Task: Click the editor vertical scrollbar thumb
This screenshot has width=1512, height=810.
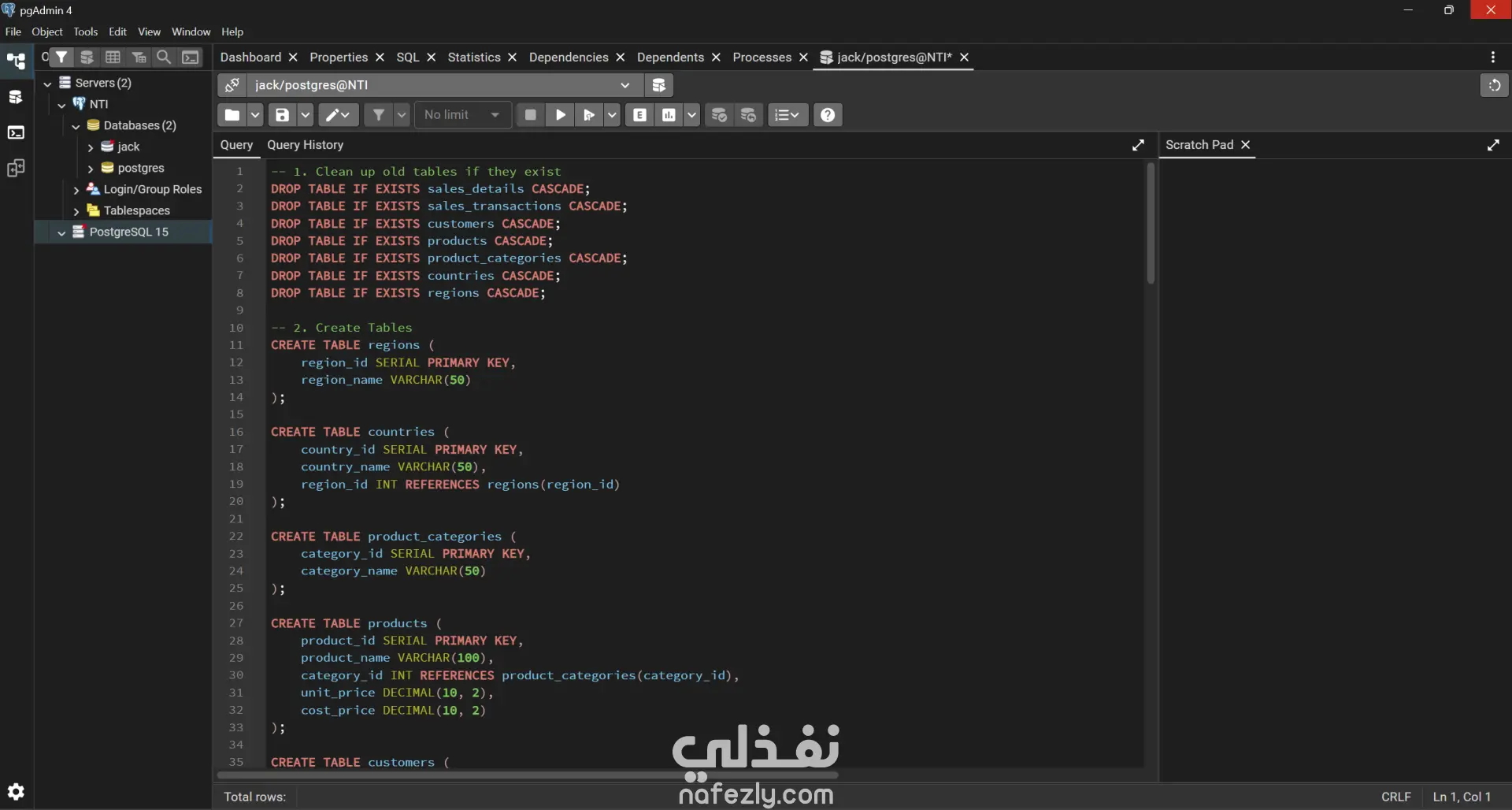Action: [1151, 224]
